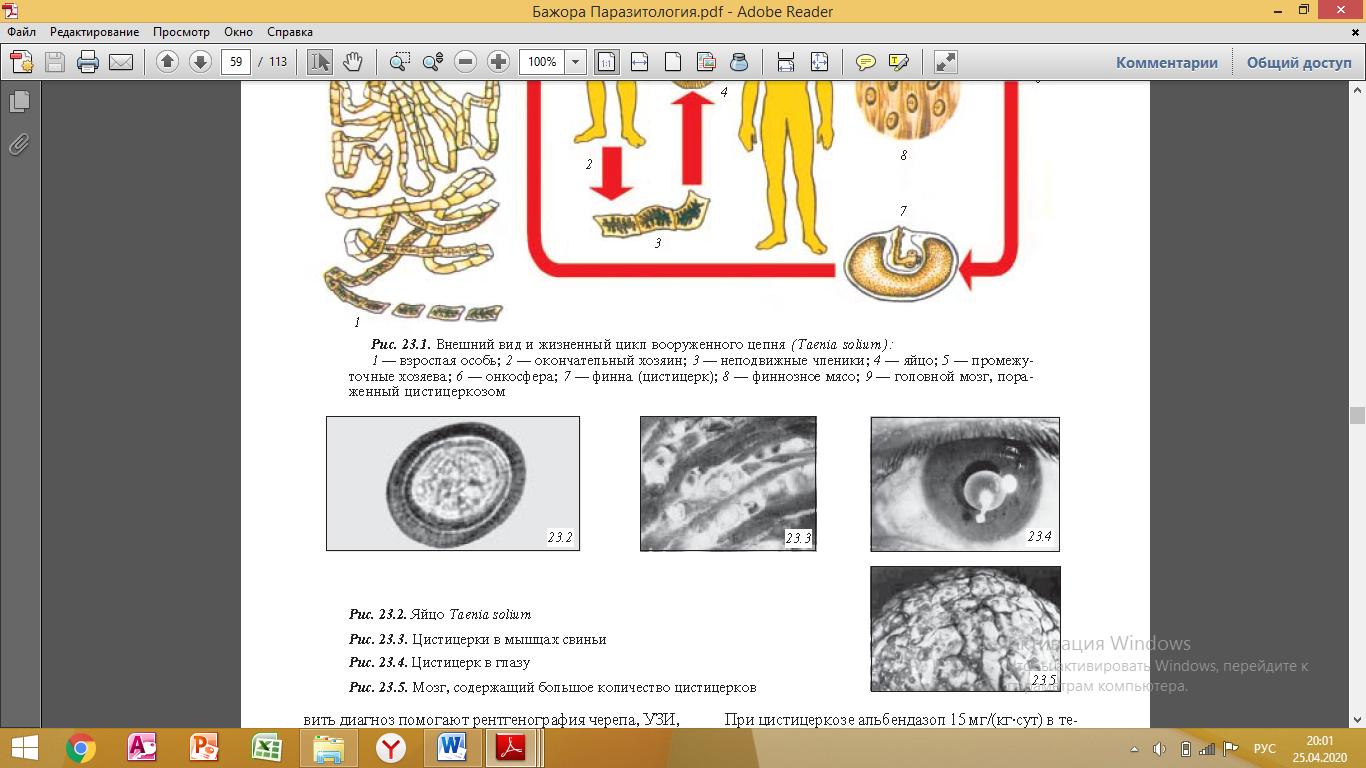Screen dimensions: 1366x768
Task: Switch to Read mode expand icon
Action: click(x=946, y=62)
